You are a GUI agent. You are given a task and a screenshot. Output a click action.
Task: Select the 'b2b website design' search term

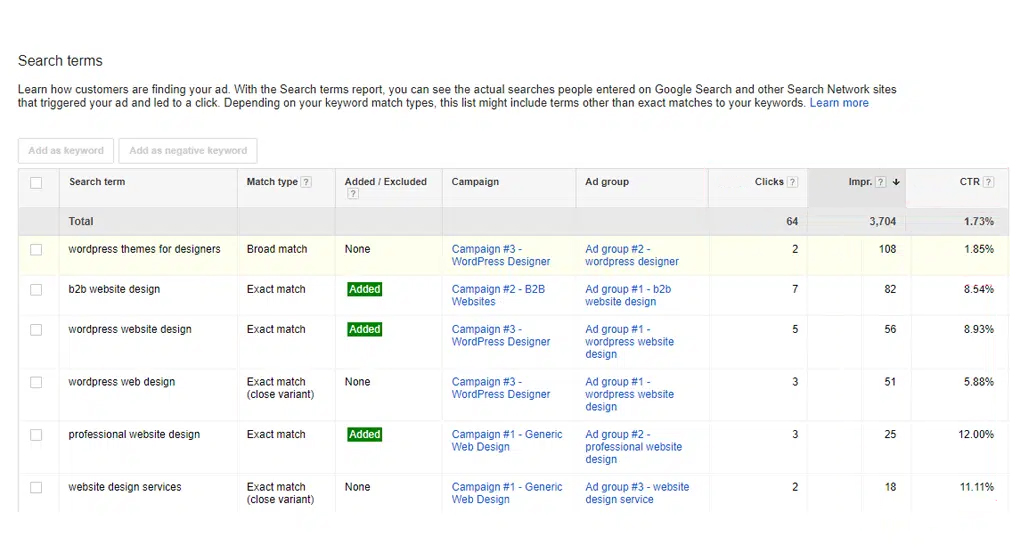point(114,289)
